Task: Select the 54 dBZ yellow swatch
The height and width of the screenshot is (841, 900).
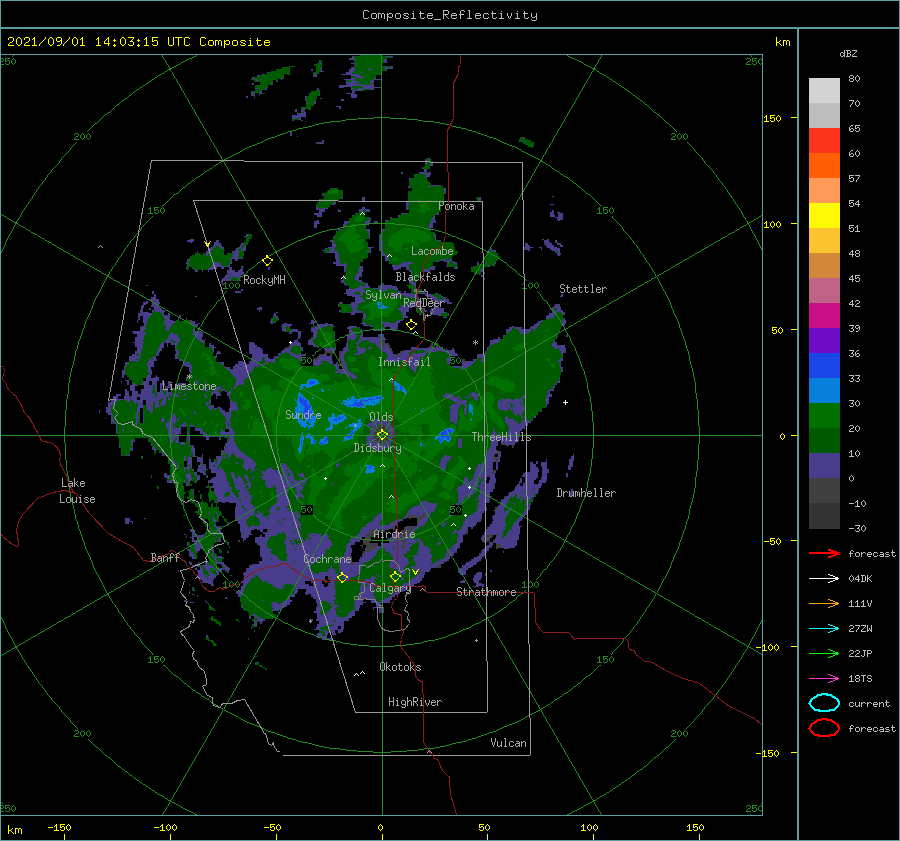Action: pyautogui.click(x=824, y=215)
